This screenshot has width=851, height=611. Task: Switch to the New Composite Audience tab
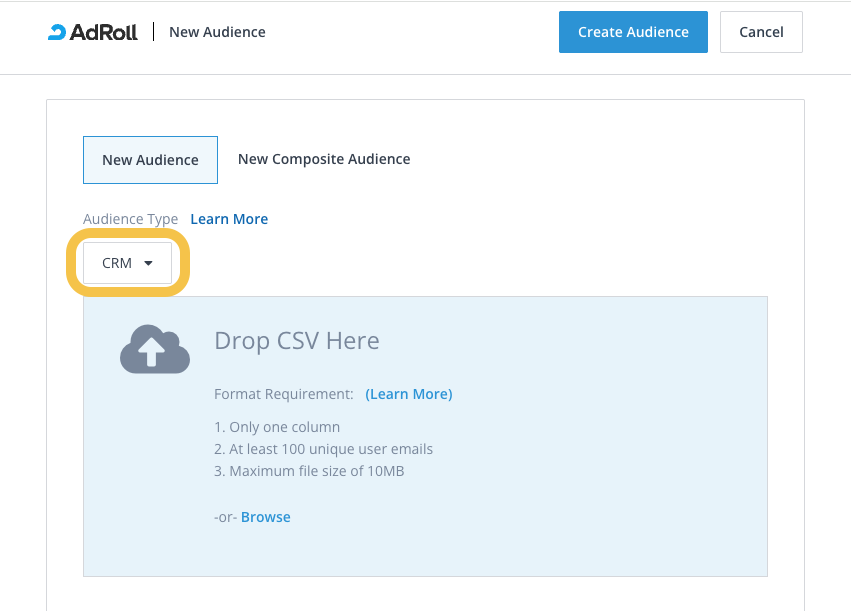(x=324, y=159)
